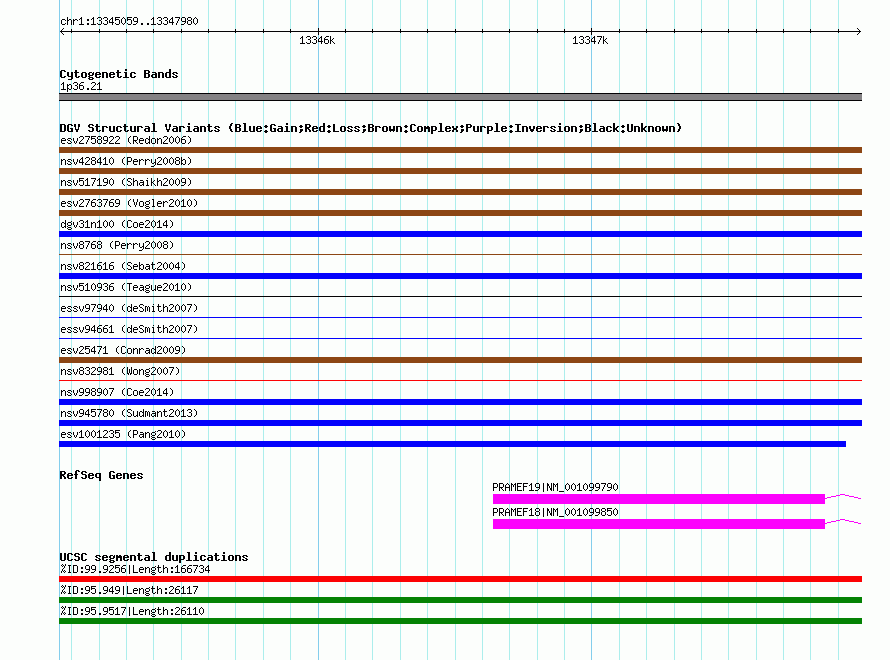Click the %ID:95.9517|Length:26110 label
The height and width of the screenshot is (660, 890).
[132, 611]
